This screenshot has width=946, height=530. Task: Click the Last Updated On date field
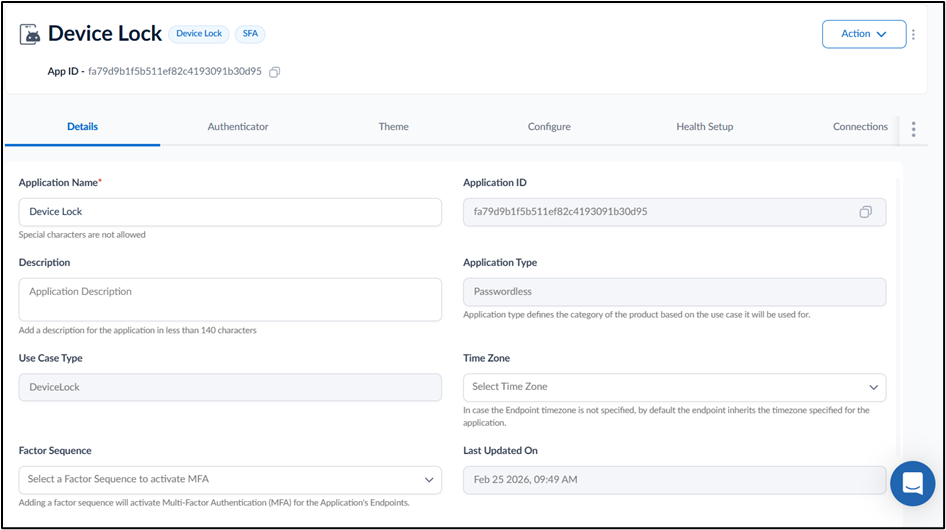point(674,479)
